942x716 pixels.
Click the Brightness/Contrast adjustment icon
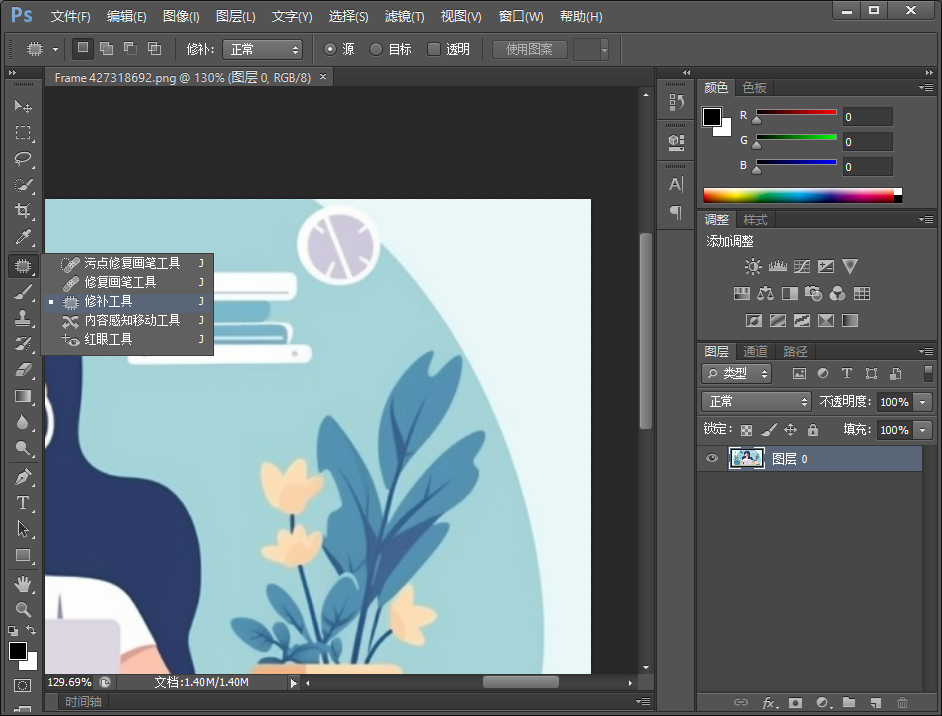[x=753, y=267]
